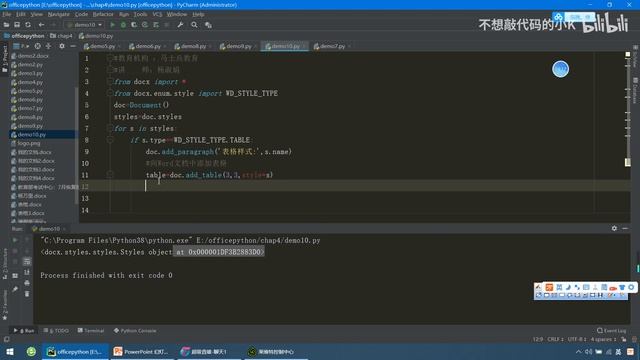
Task: Switch to demo5.py editor tab
Action: coord(102,46)
